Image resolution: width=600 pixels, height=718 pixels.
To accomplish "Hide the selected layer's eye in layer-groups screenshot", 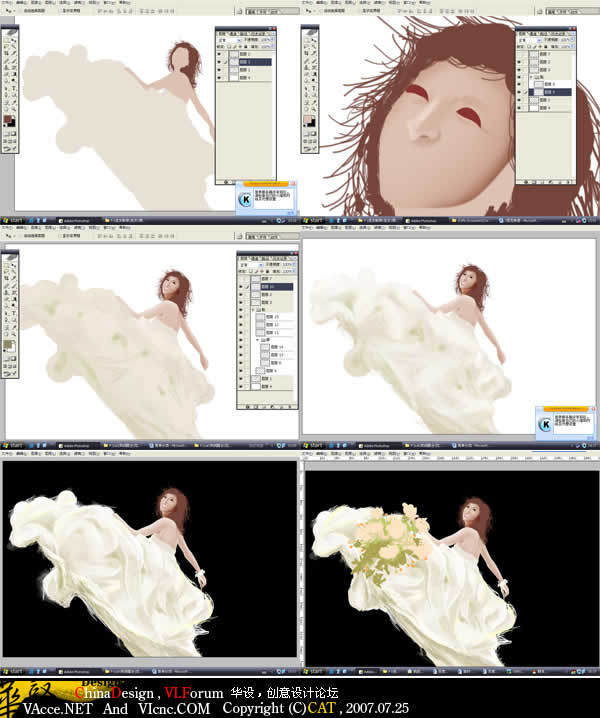I will pos(241,287).
